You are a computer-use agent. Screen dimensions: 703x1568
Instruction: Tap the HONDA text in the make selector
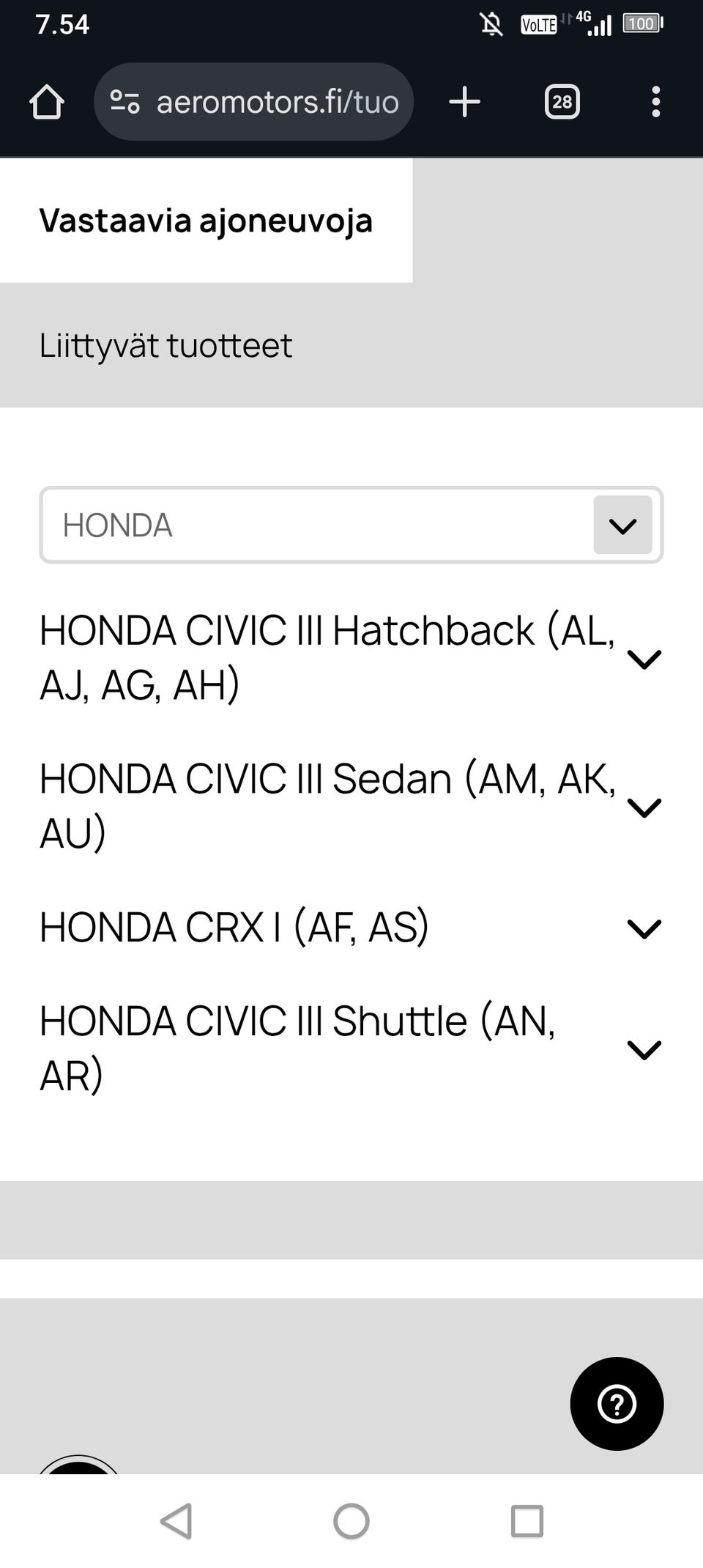tap(117, 525)
